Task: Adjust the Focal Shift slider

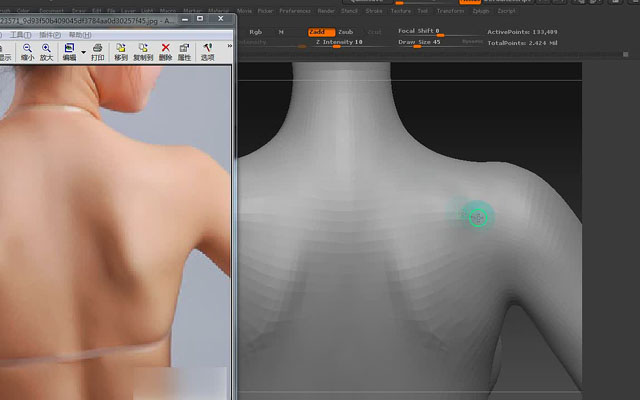Action: pos(440,32)
